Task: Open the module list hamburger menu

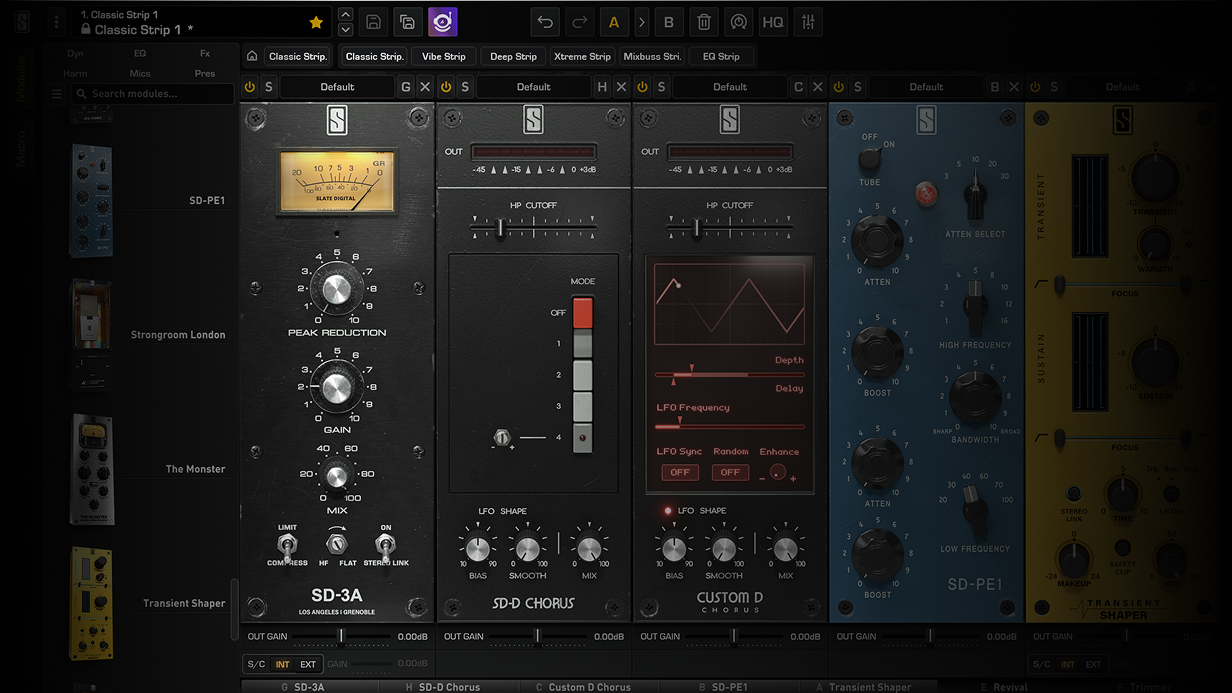Action: (57, 94)
